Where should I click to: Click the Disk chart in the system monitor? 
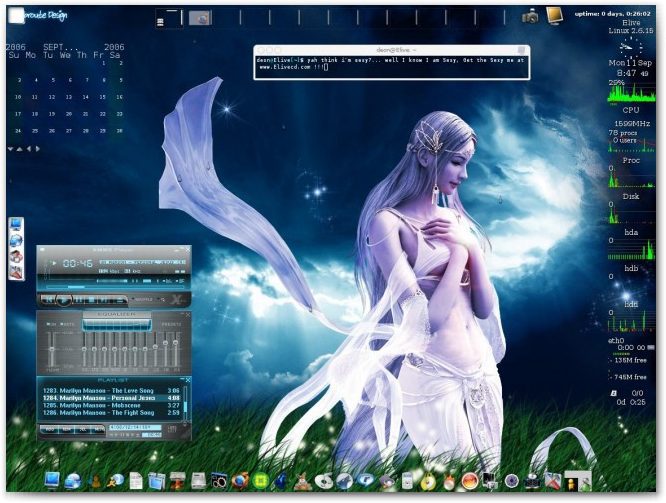(631, 178)
